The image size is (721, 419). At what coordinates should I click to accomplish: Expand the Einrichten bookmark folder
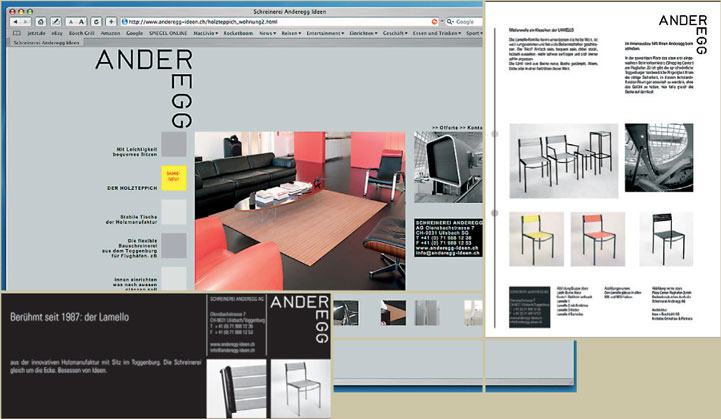tap(363, 33)
